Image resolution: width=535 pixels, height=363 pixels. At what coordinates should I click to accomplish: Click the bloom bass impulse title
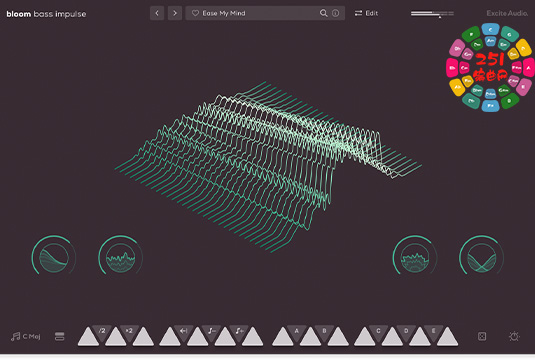pyautogui.click(x=46, y=14)
